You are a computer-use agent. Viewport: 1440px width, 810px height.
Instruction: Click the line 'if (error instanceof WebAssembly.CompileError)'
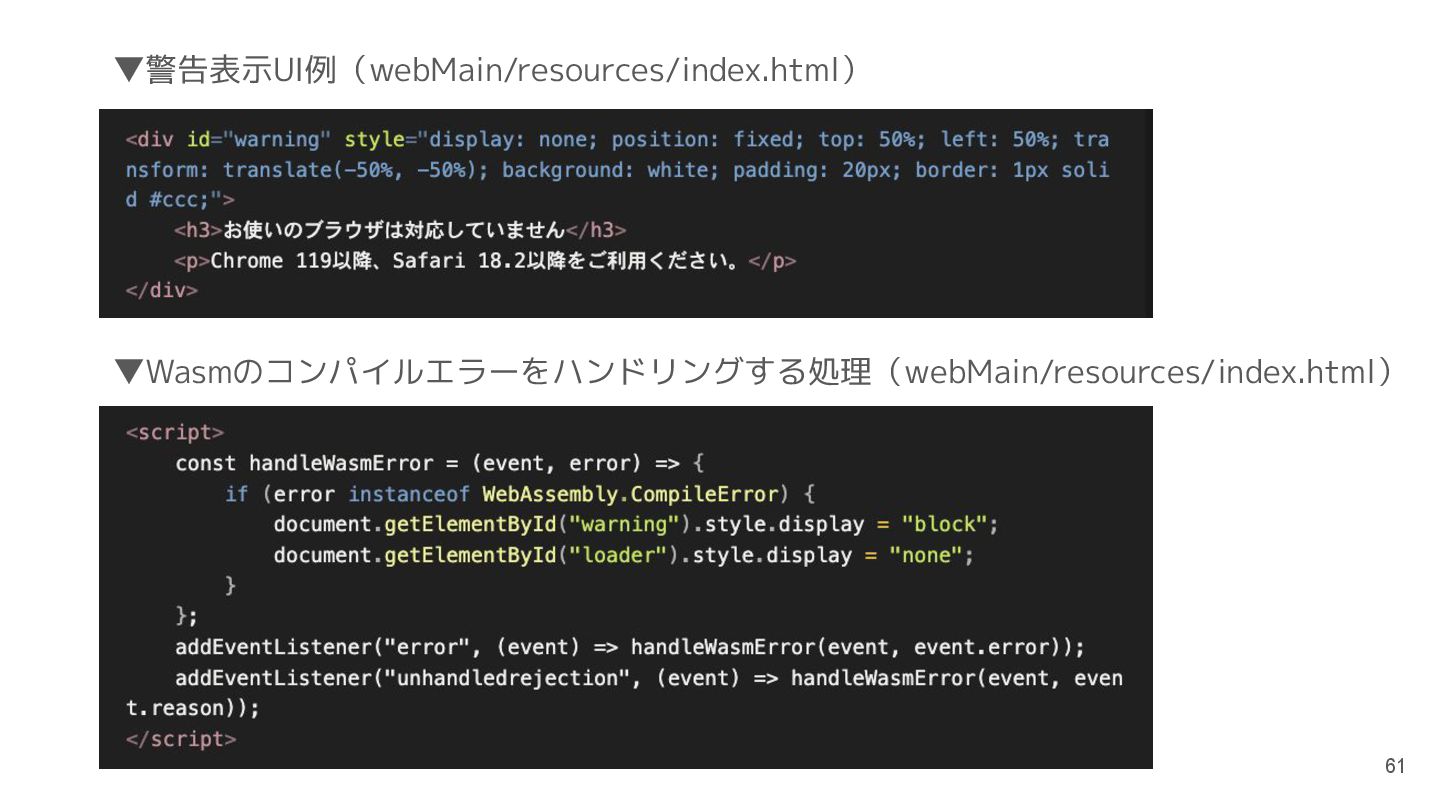click(x=521, y=494)
